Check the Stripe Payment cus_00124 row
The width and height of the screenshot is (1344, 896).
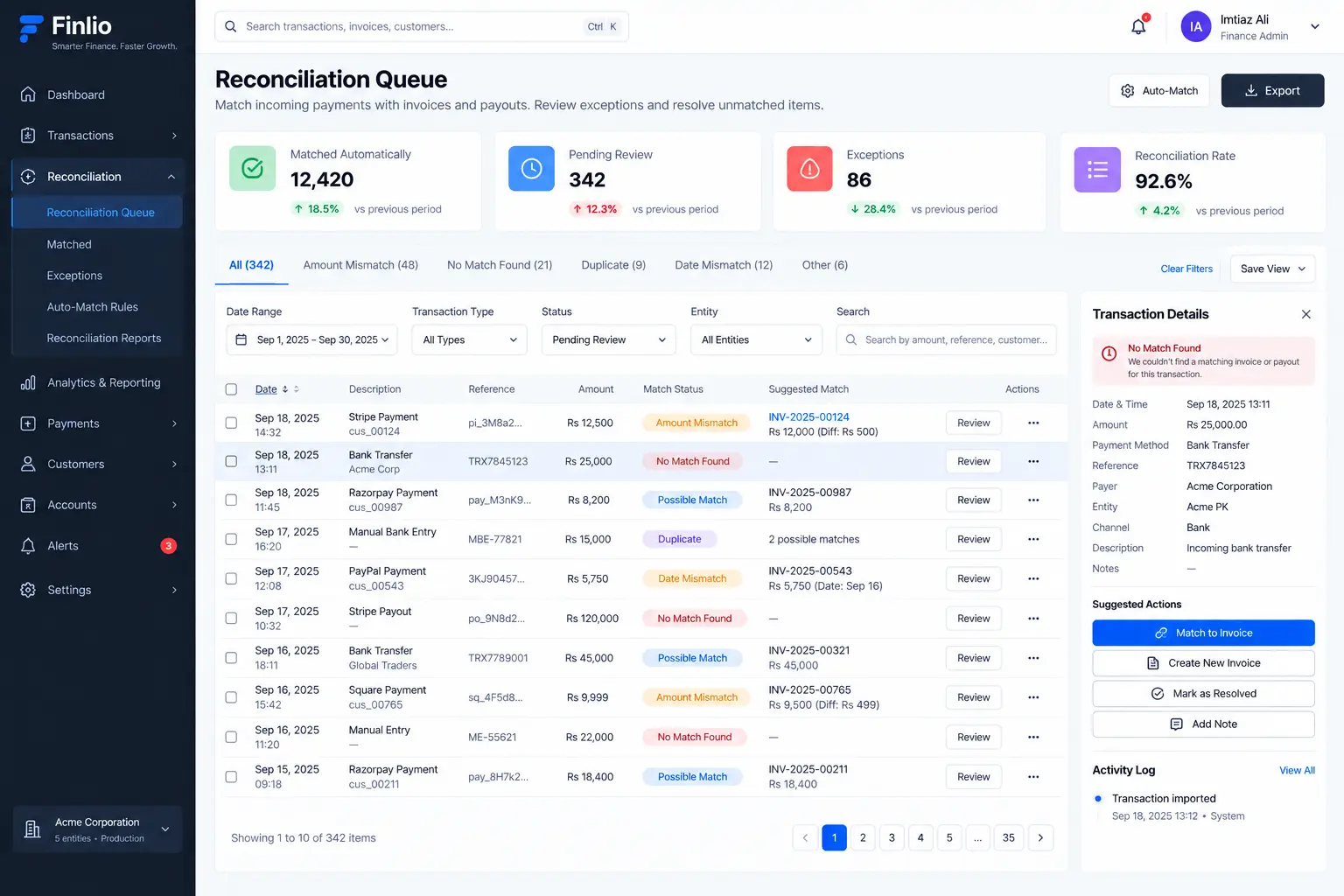pyautogui.click(x=231, y=423)
